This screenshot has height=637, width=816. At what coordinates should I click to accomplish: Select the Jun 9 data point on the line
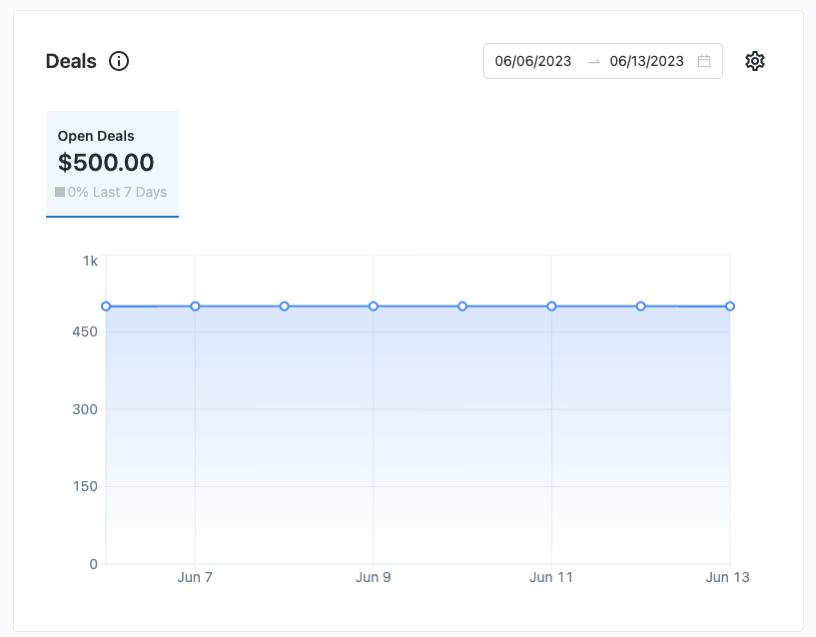373,306
